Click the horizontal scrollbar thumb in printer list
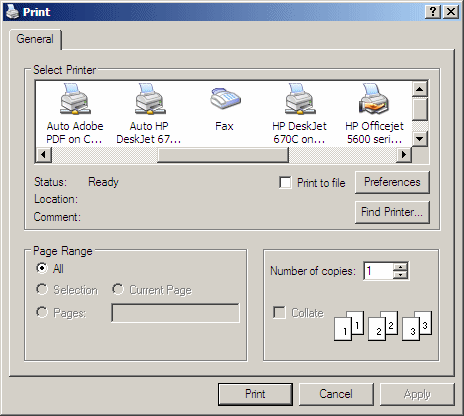The height and width of the screenshot is (416, 464). (x=223, y=155)
